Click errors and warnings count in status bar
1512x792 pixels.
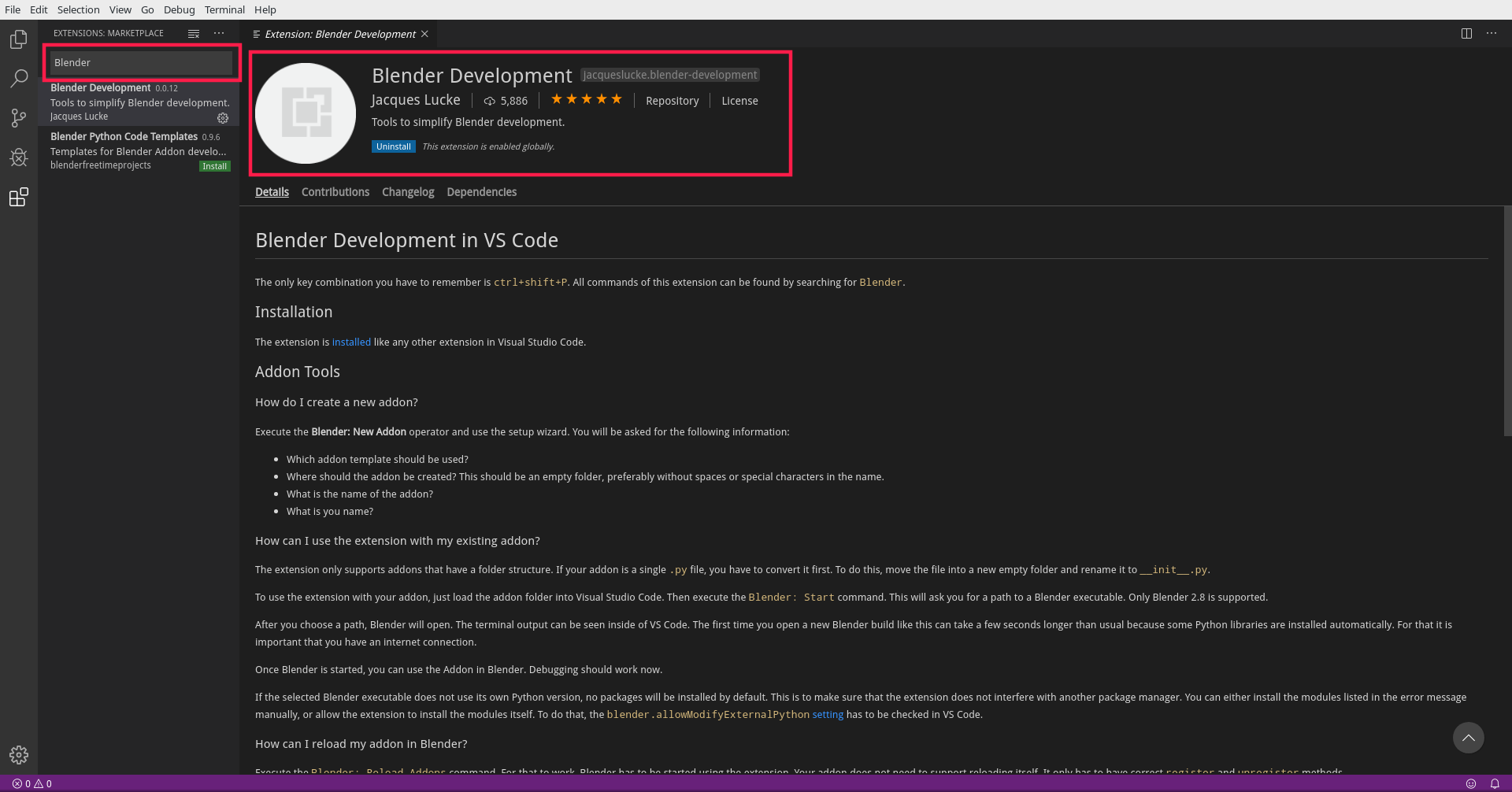(x=32, y=783)
